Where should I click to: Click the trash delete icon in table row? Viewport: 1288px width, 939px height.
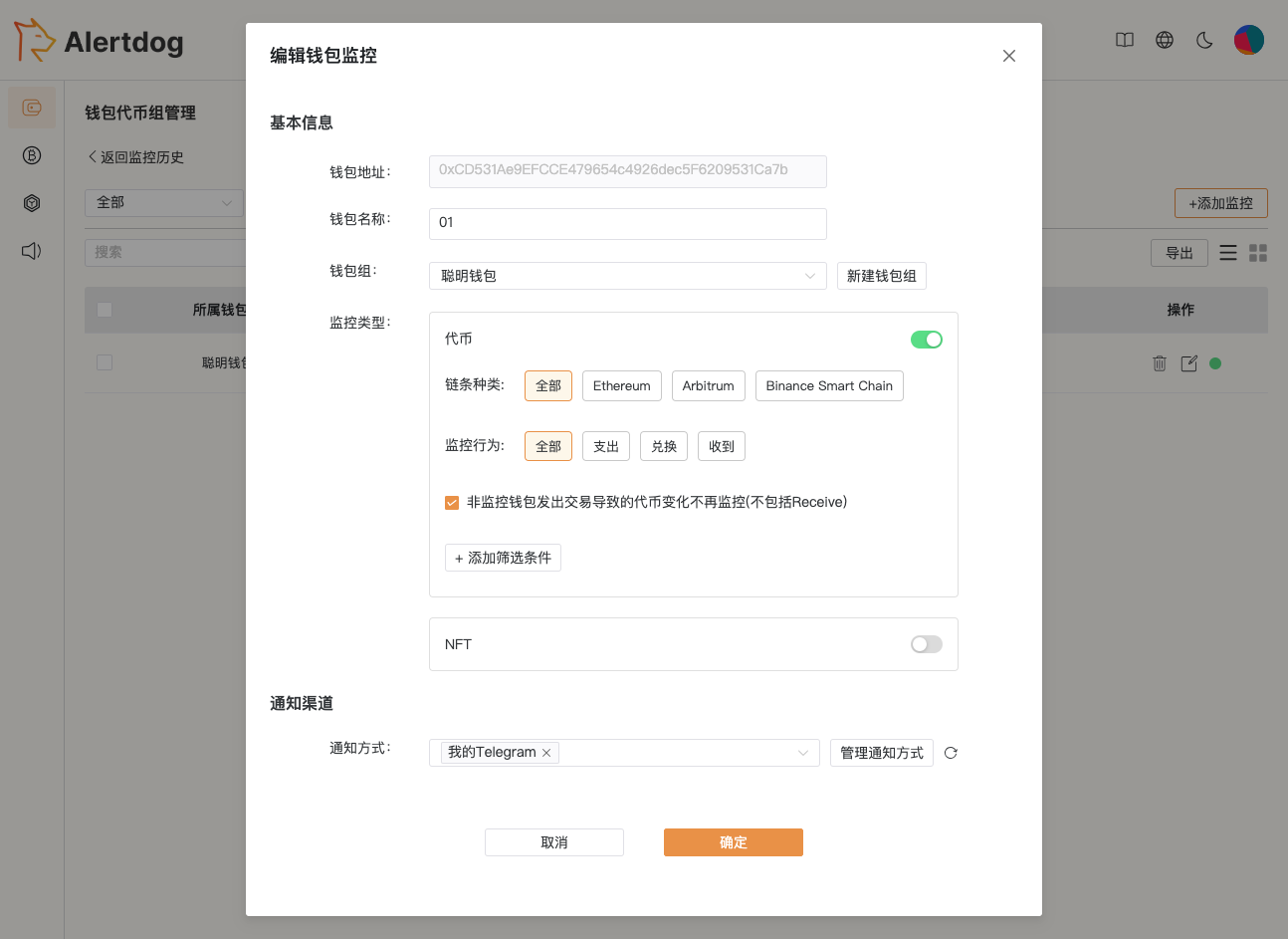[x=1159, y=363]
